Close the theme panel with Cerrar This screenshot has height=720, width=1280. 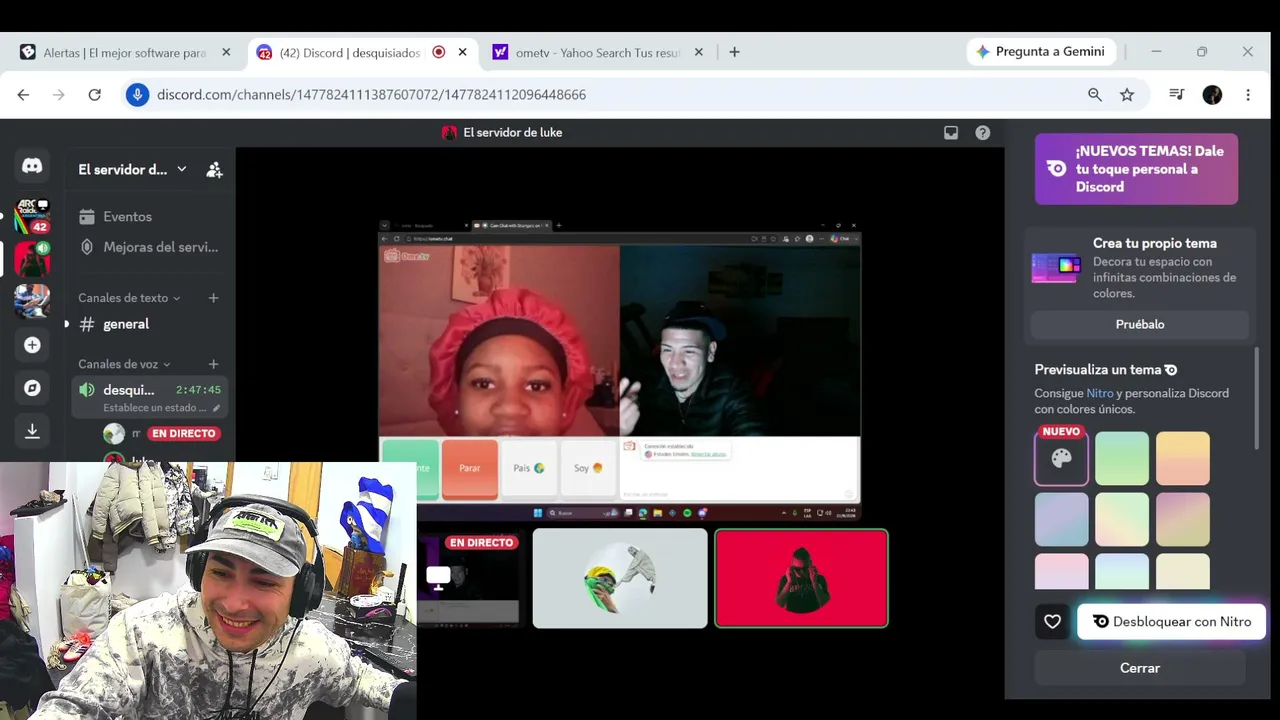click(1140, 668)
